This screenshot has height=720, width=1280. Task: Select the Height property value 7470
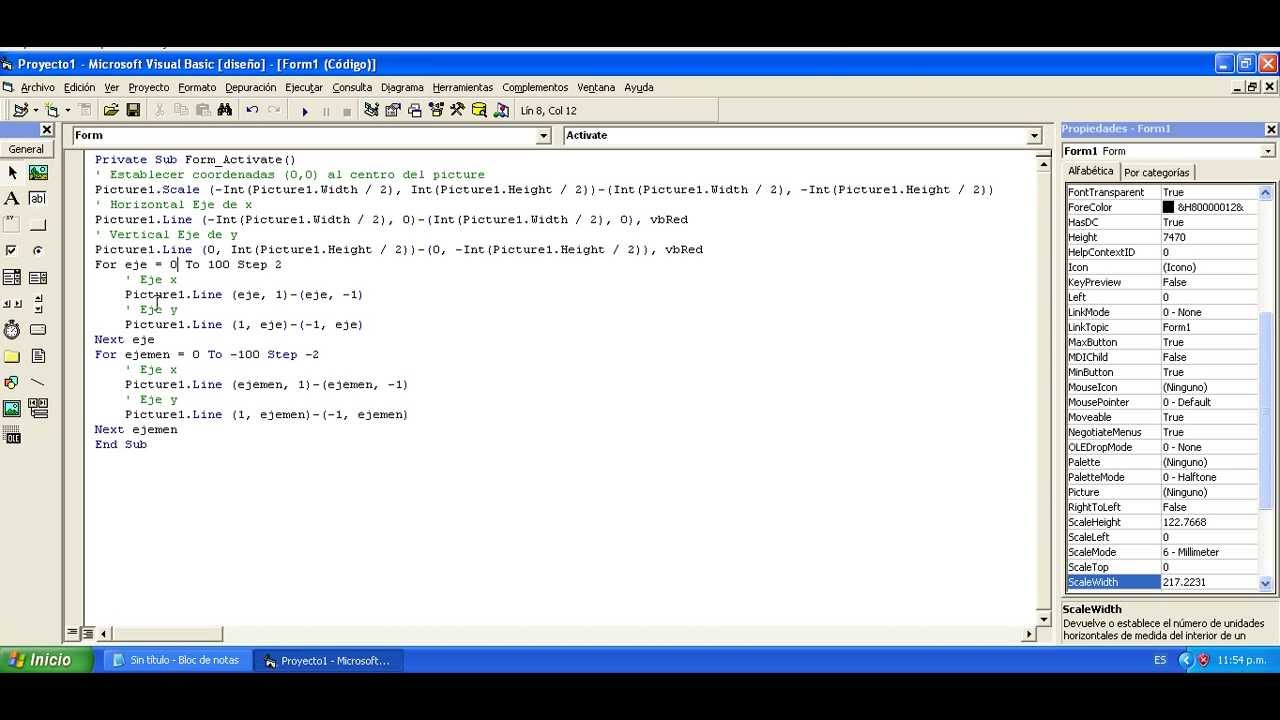tap(1208, 237)
